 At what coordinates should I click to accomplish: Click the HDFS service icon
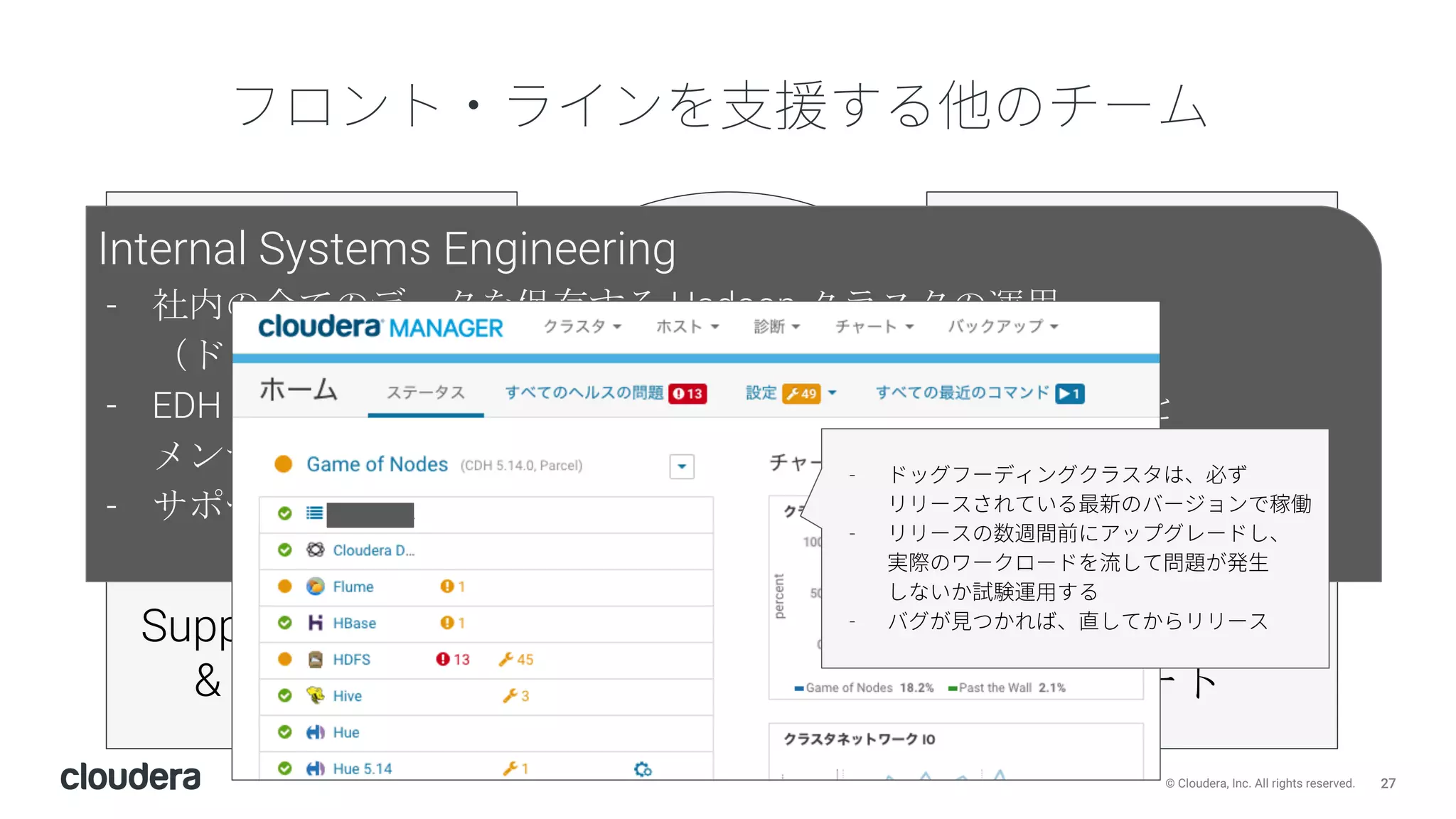[x=316, y=659]
